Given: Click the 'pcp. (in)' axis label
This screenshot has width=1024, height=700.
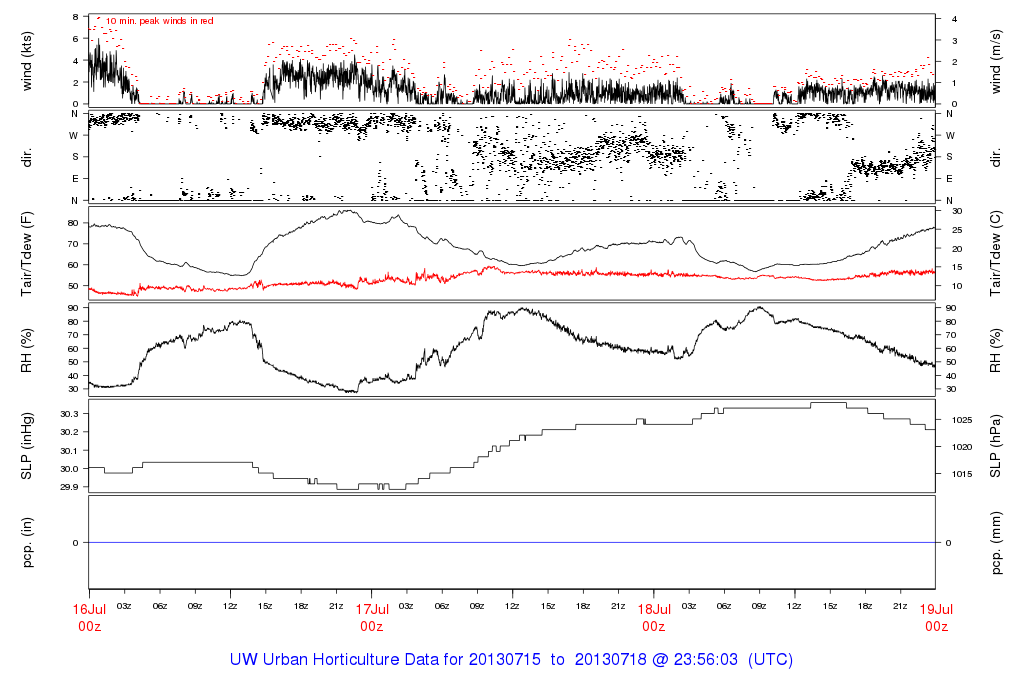Looking at the screenshot, I should tap(26, 543).
